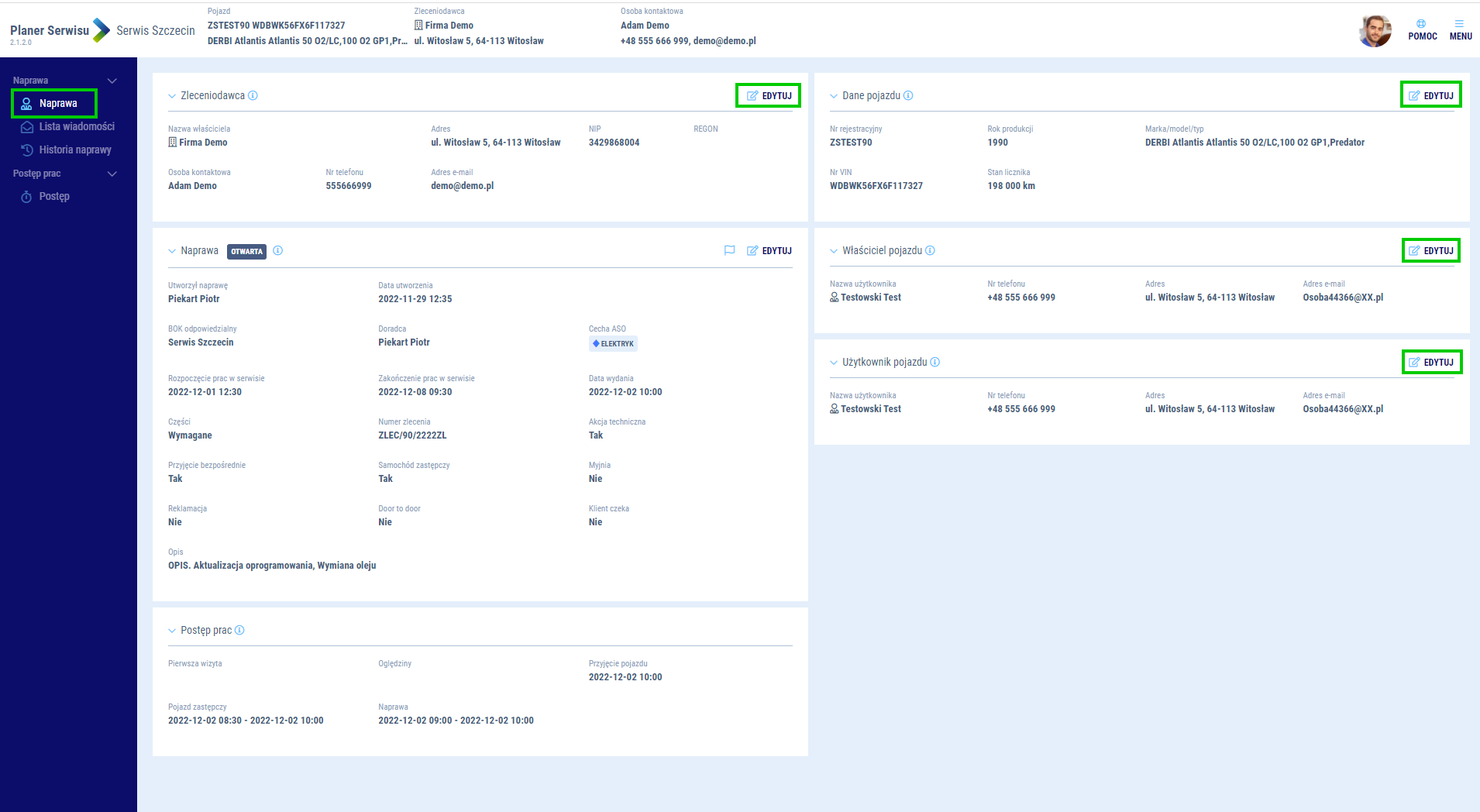Select Postęp in the sidebar
The height and width of the screenshot is (812, 1480).
[x=53, y=197]
